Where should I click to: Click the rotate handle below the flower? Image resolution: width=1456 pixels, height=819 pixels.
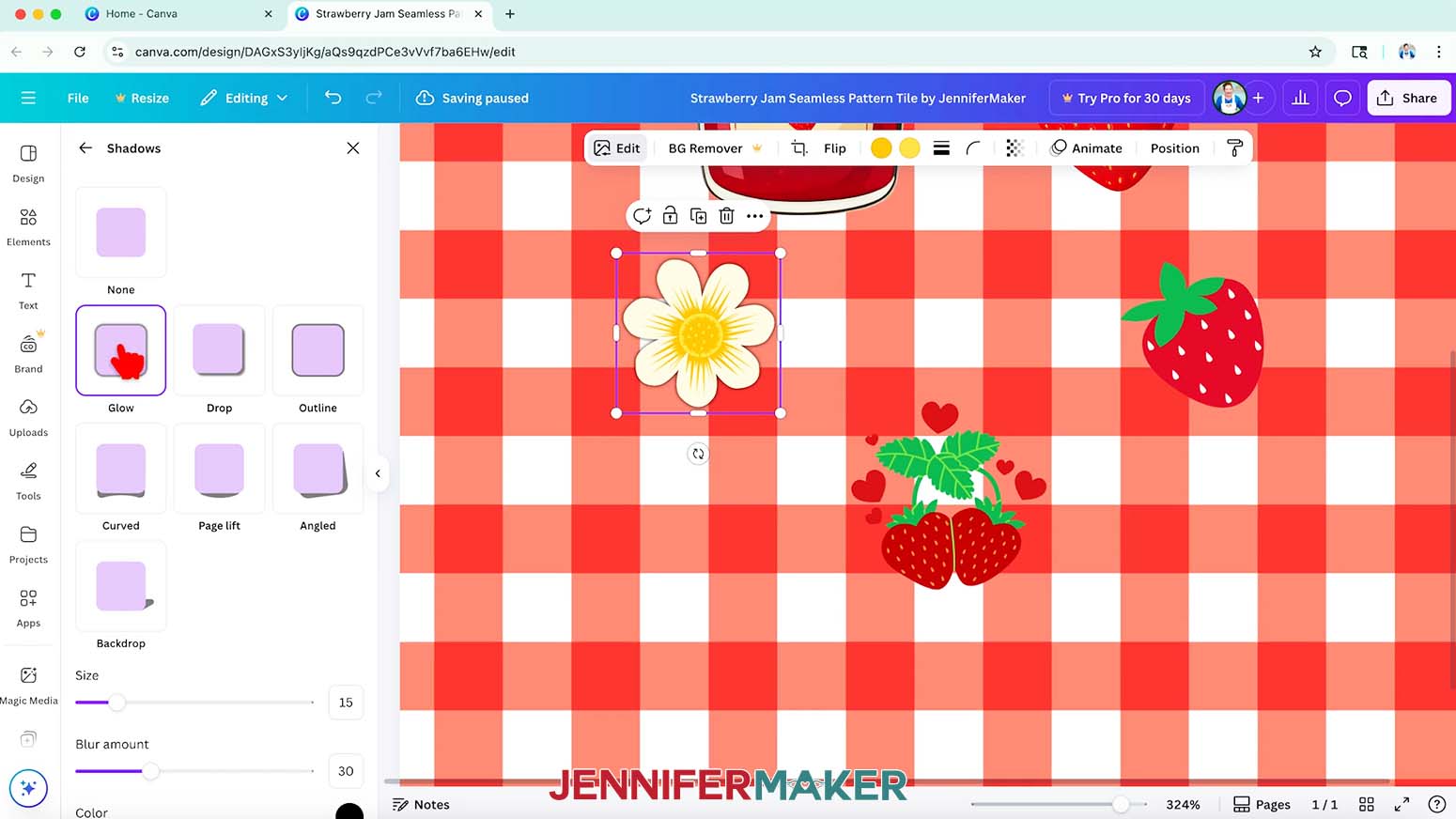pyautogui.click(x=698, y=454)
